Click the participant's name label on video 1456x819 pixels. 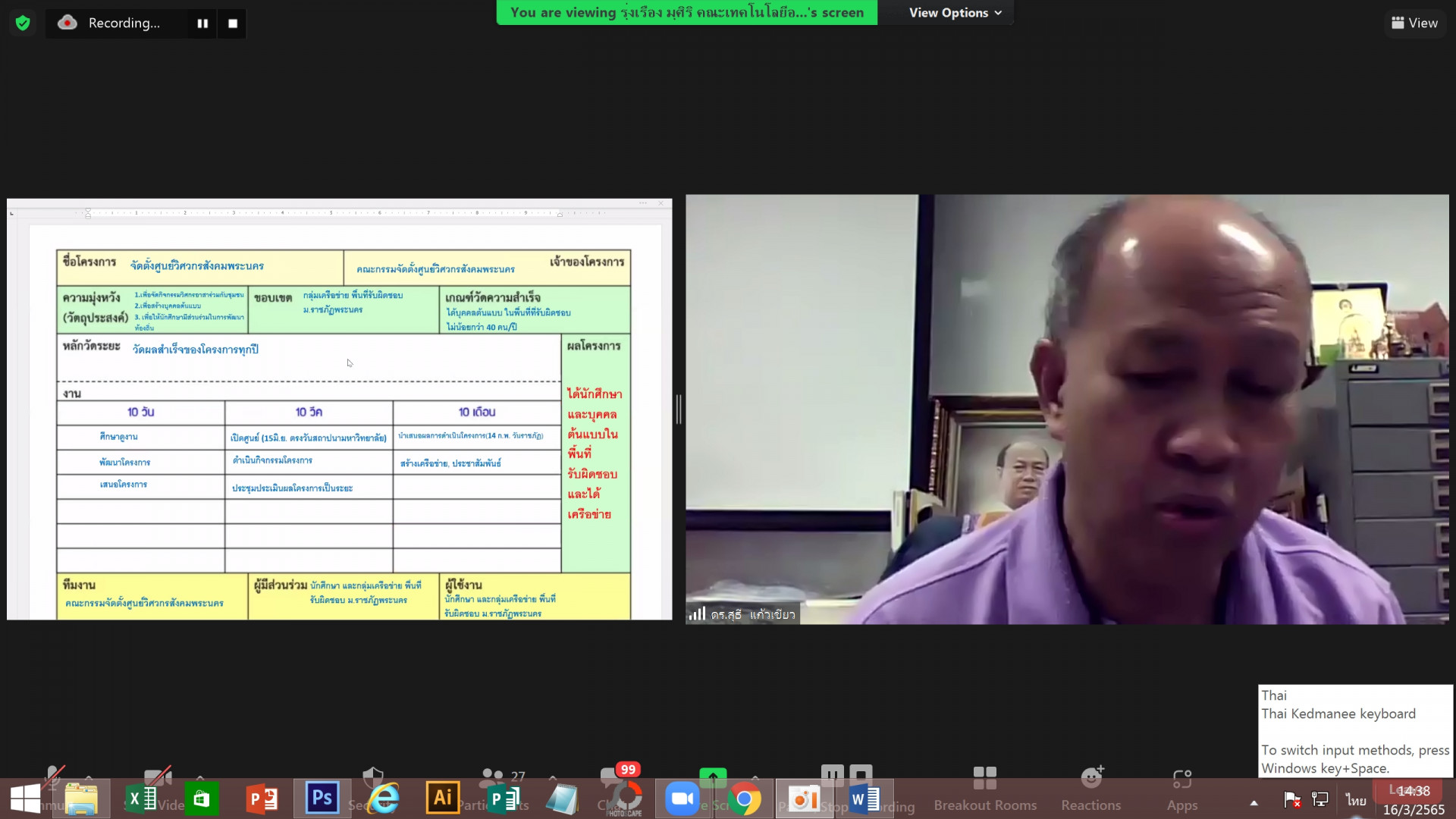tap(753, 614)
